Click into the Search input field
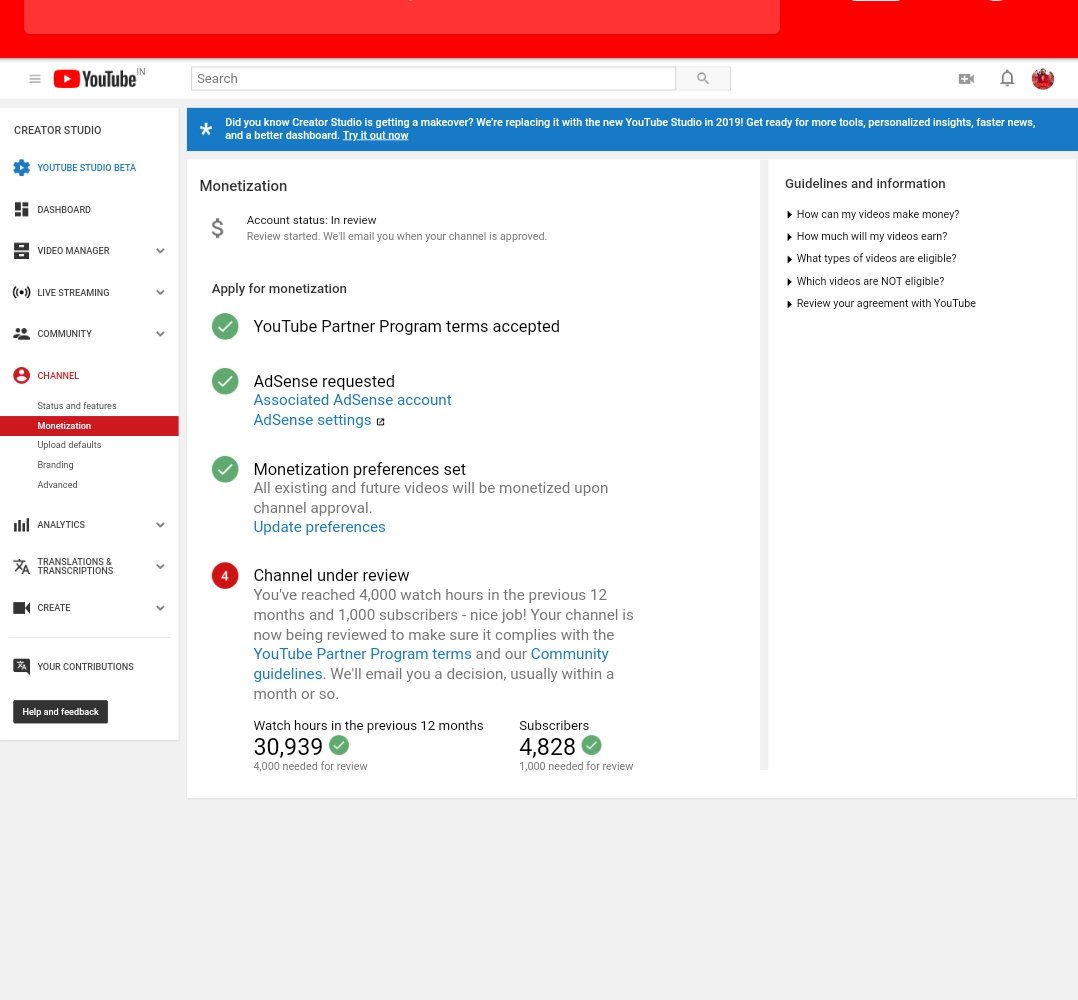 (x=433, y=78)
